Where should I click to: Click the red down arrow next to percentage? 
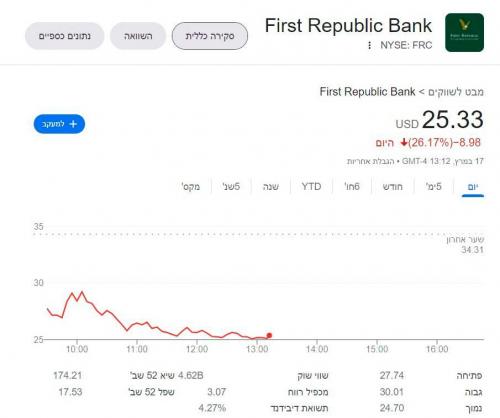coord(404,143)
